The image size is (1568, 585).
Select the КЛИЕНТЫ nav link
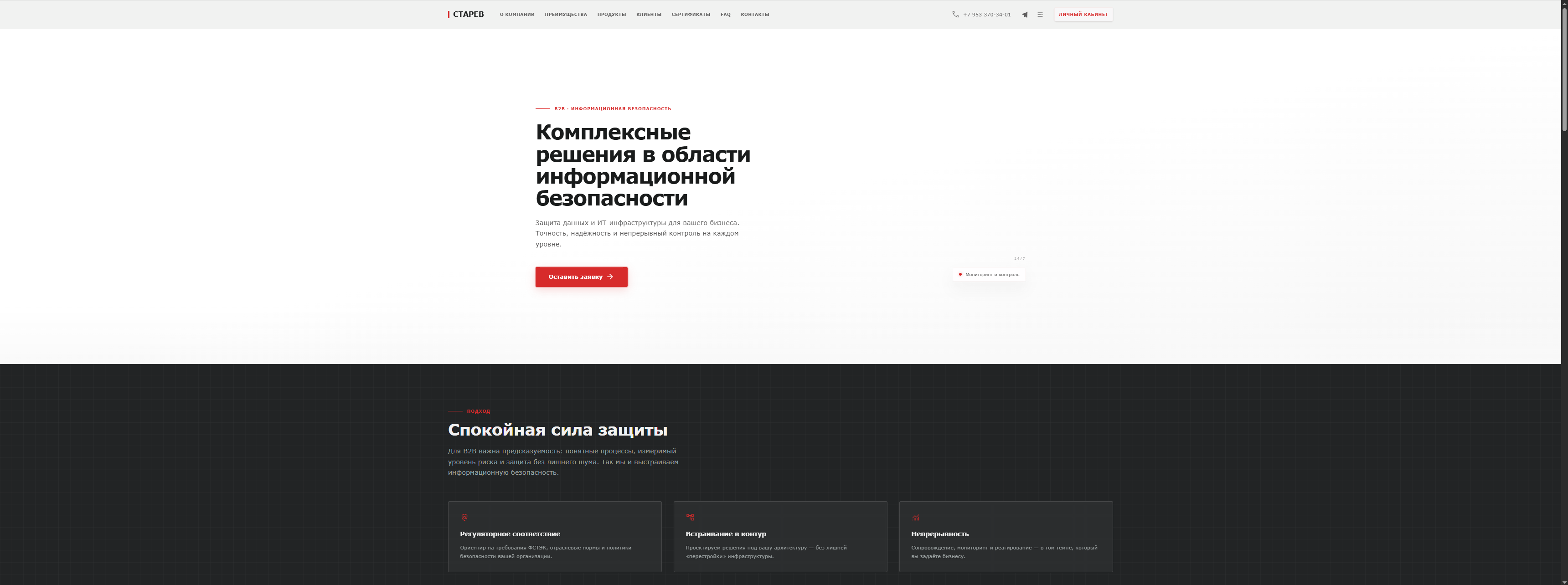coord(648,15)
